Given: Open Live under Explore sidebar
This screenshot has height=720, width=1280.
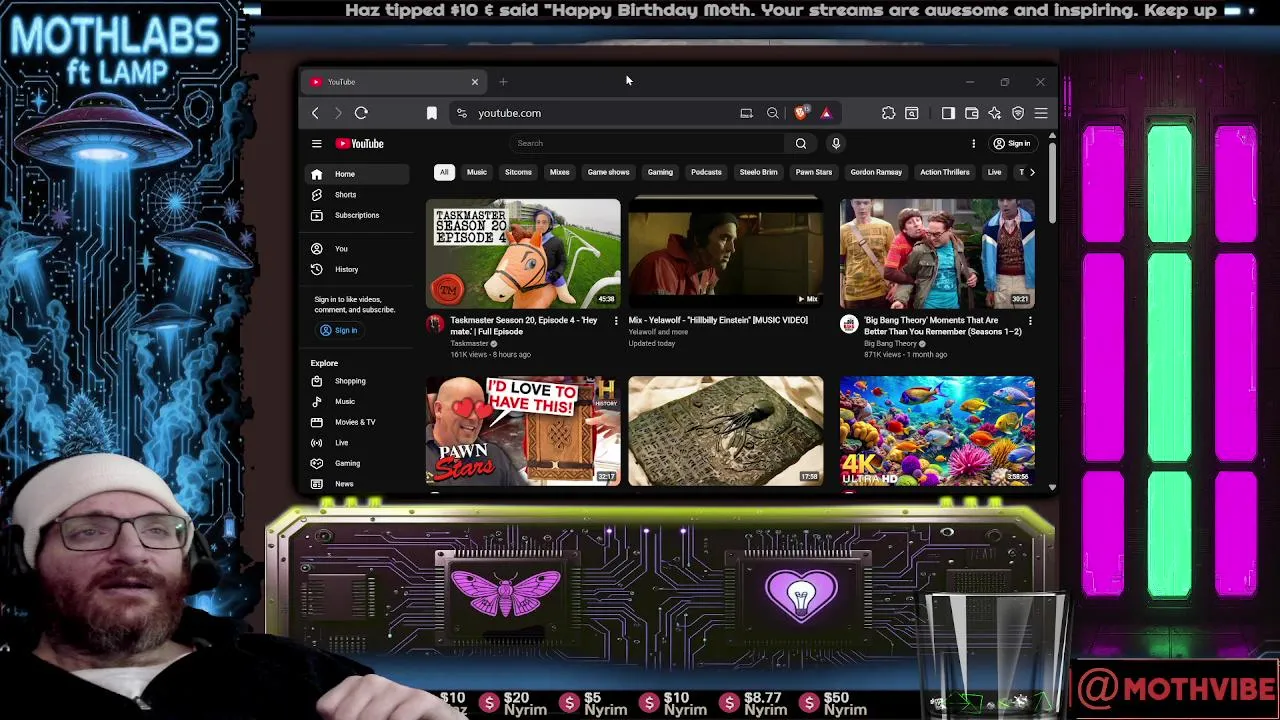Looking at the screenshot, I should (x=357, y=443).
